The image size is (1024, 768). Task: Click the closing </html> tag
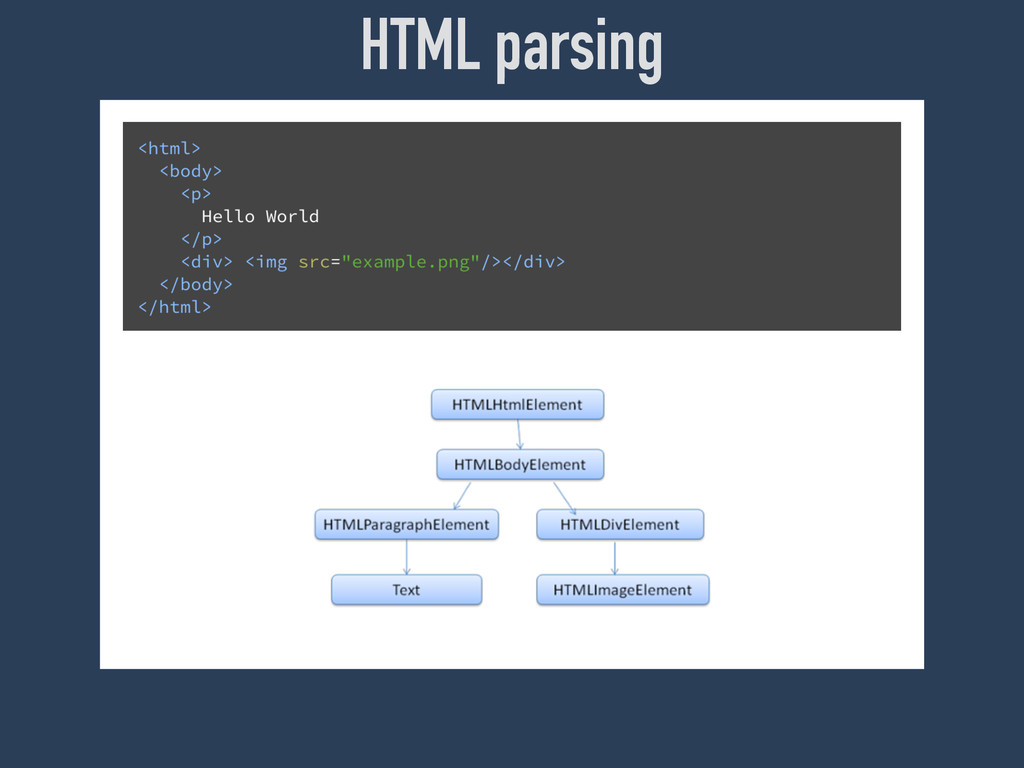tap(174, 307)
